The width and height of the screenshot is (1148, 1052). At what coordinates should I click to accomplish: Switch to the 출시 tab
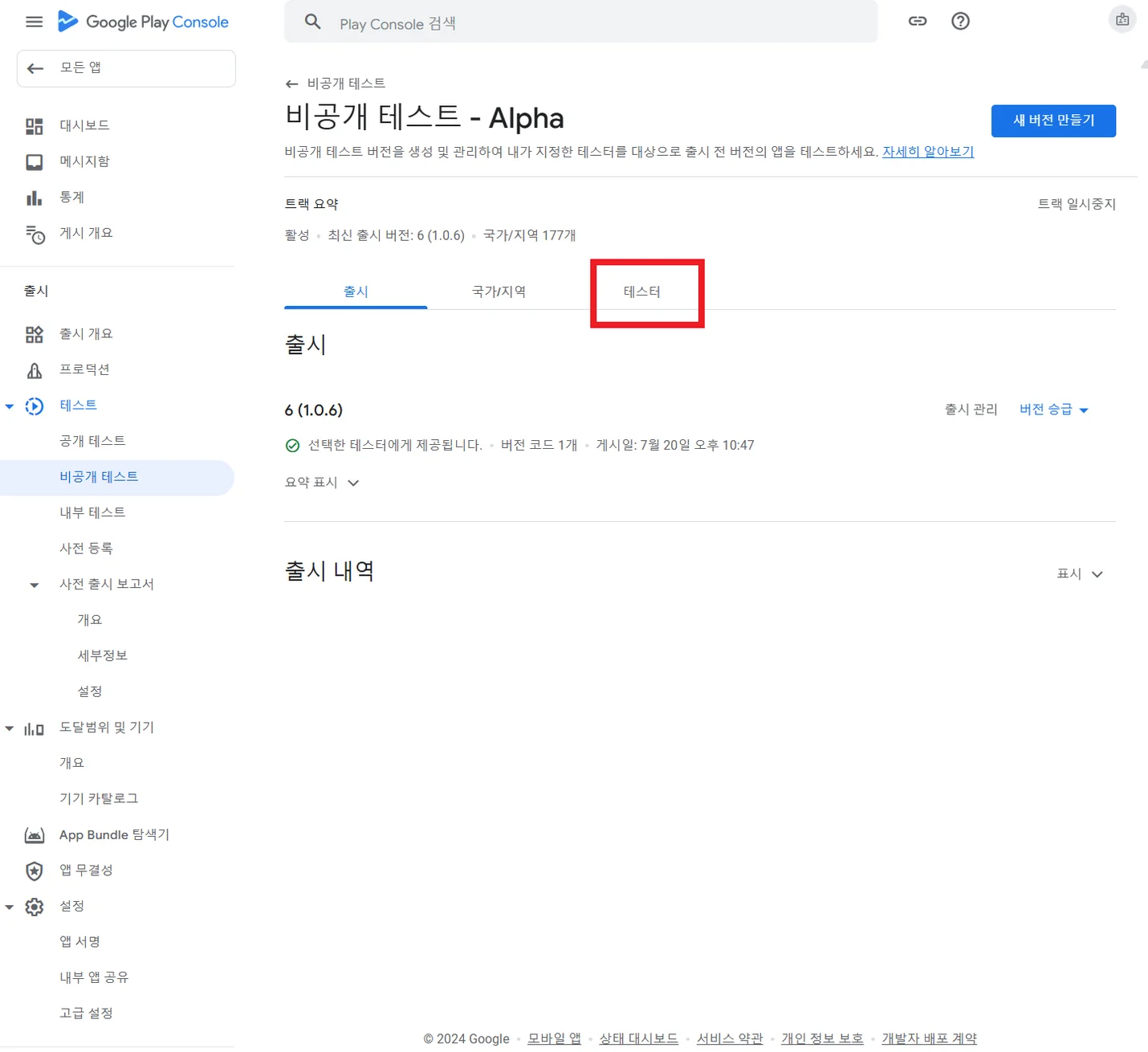coord(356,292)
